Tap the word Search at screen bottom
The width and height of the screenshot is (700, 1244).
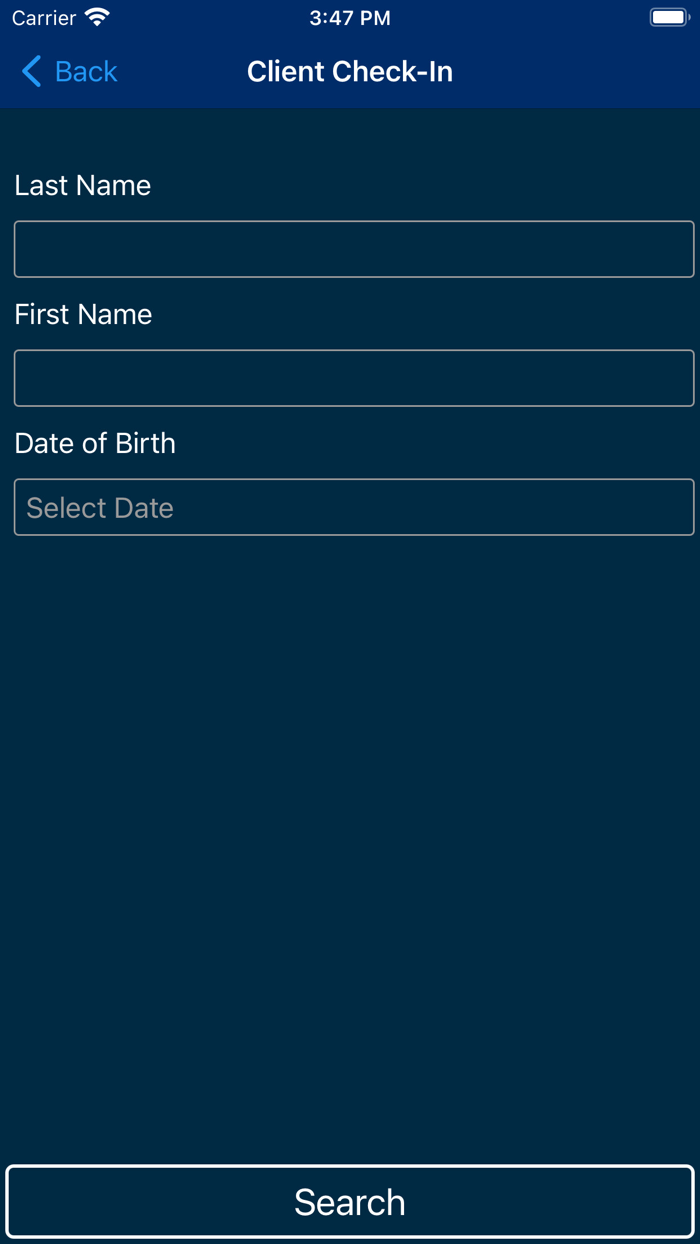[x=350, y=1202]
